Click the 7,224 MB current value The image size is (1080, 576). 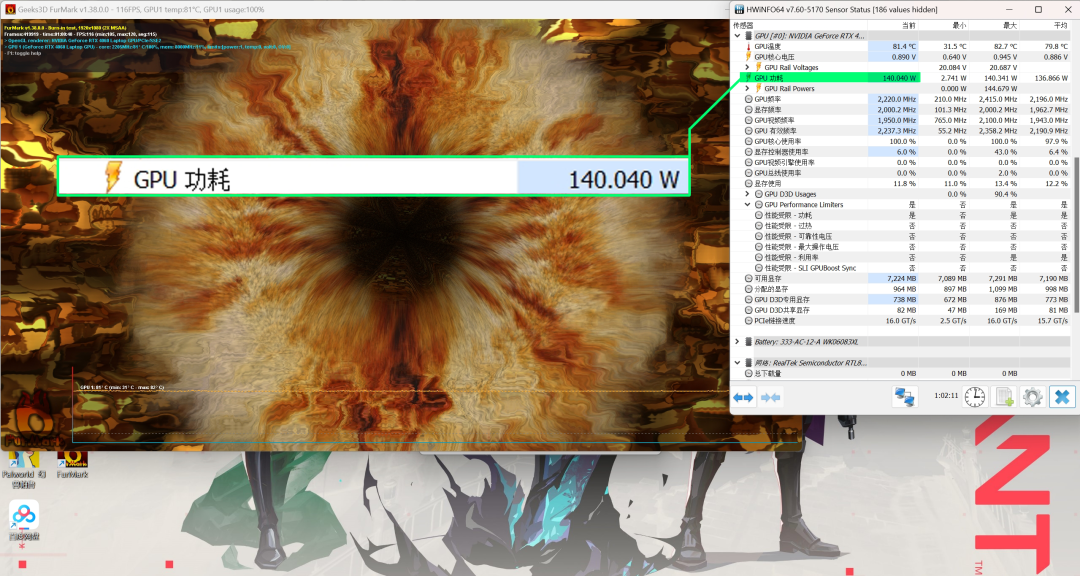pyautogui.click(x=902, y=278)
